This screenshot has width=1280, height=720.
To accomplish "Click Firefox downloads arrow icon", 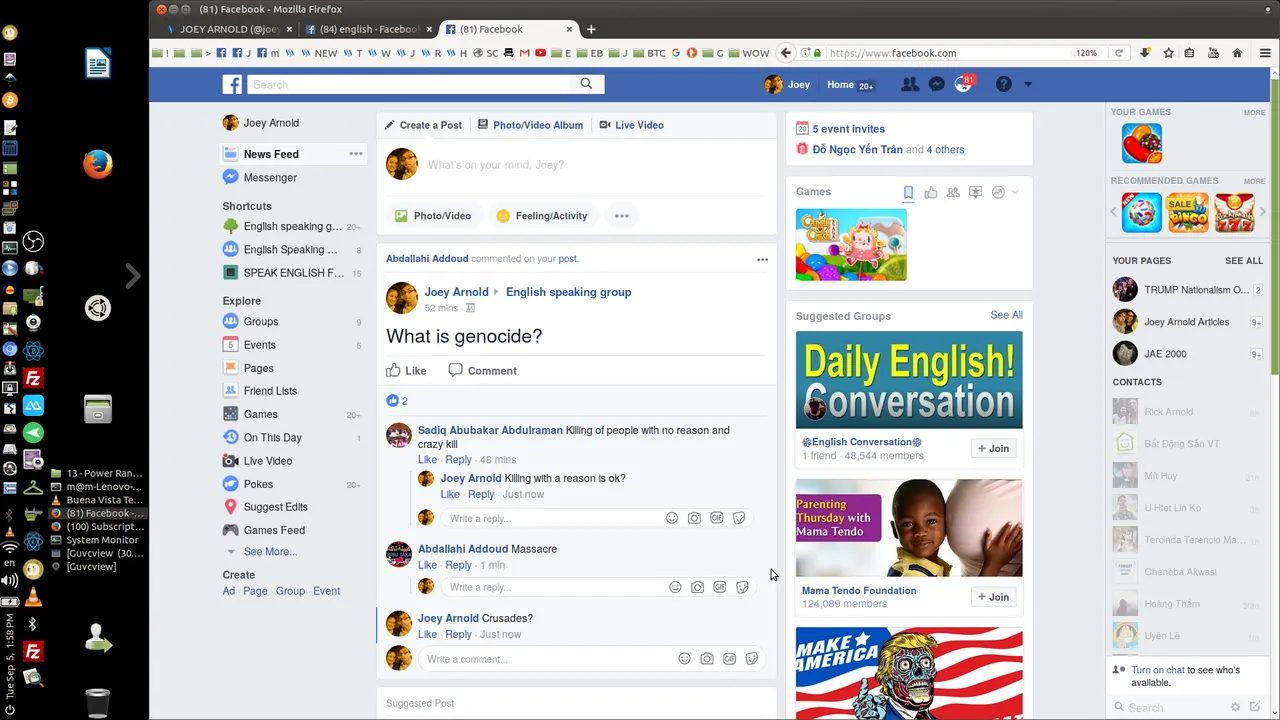I will 1146,53.
